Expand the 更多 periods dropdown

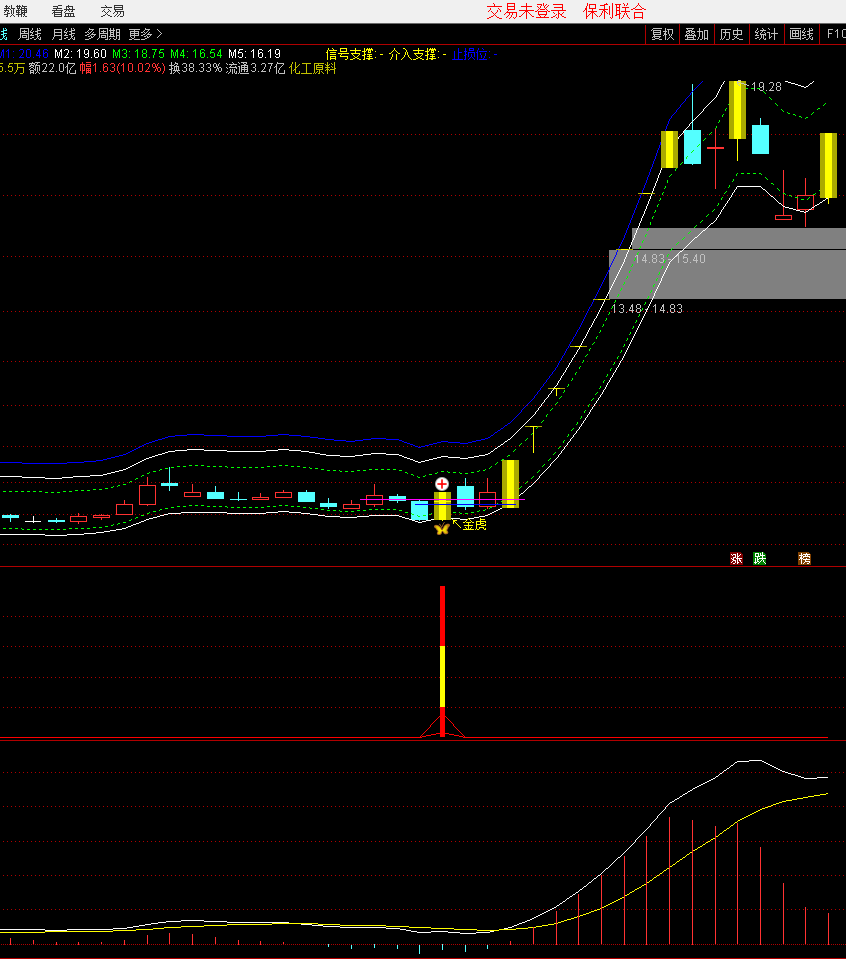click(x=144, y=34)
